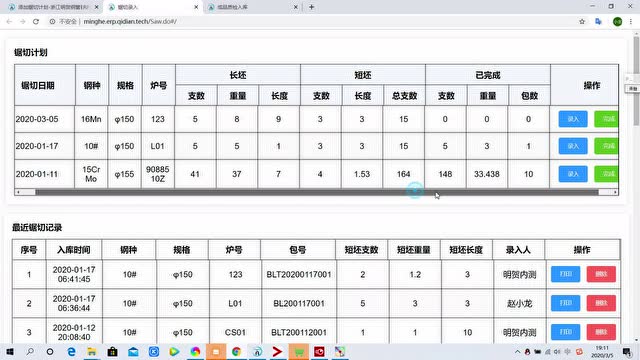Image resolution: width=640 pixels, height=360 pixels.
Task: Open the red arrow app on taskbar
Action: point(278,352)
